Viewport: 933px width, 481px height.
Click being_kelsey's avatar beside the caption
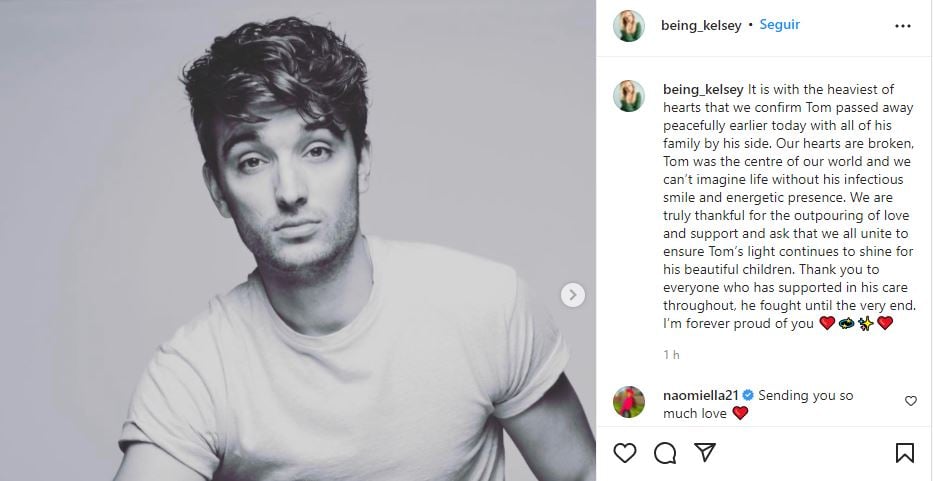[629, 96]
